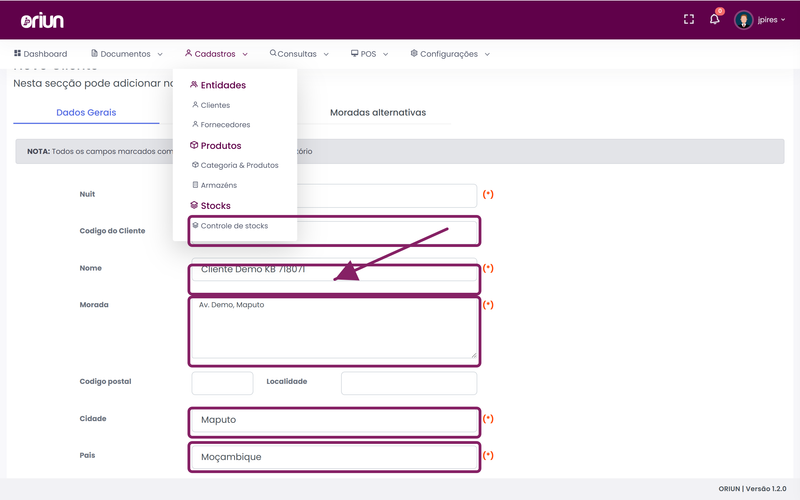Click the Stocks layers icon
This screenshot has height=500, width=800.
[194, 205]
